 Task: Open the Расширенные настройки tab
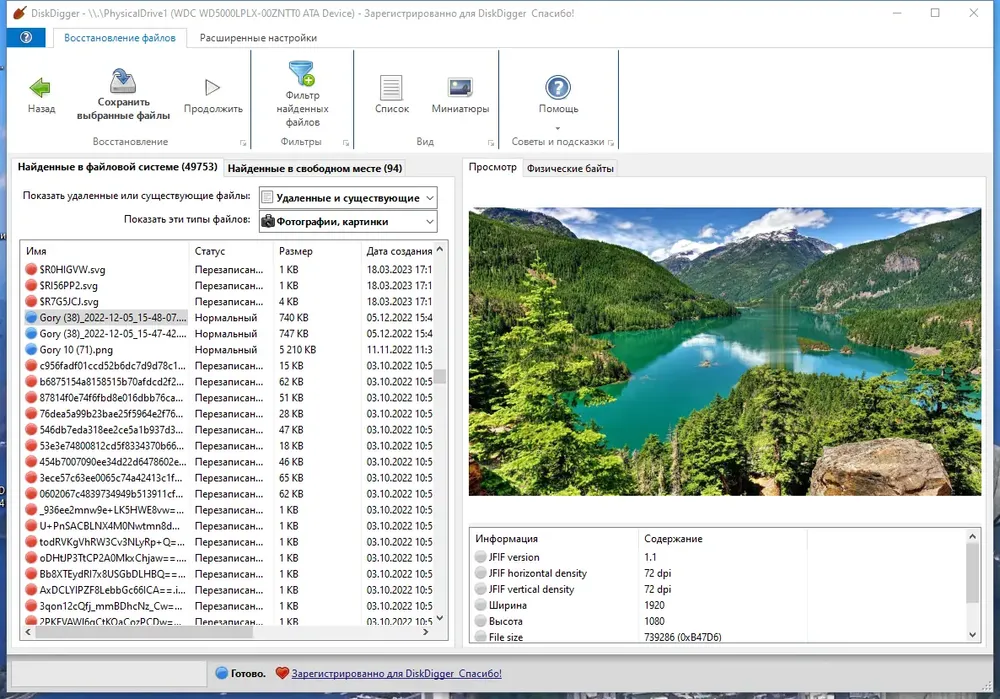pos(258,38)
